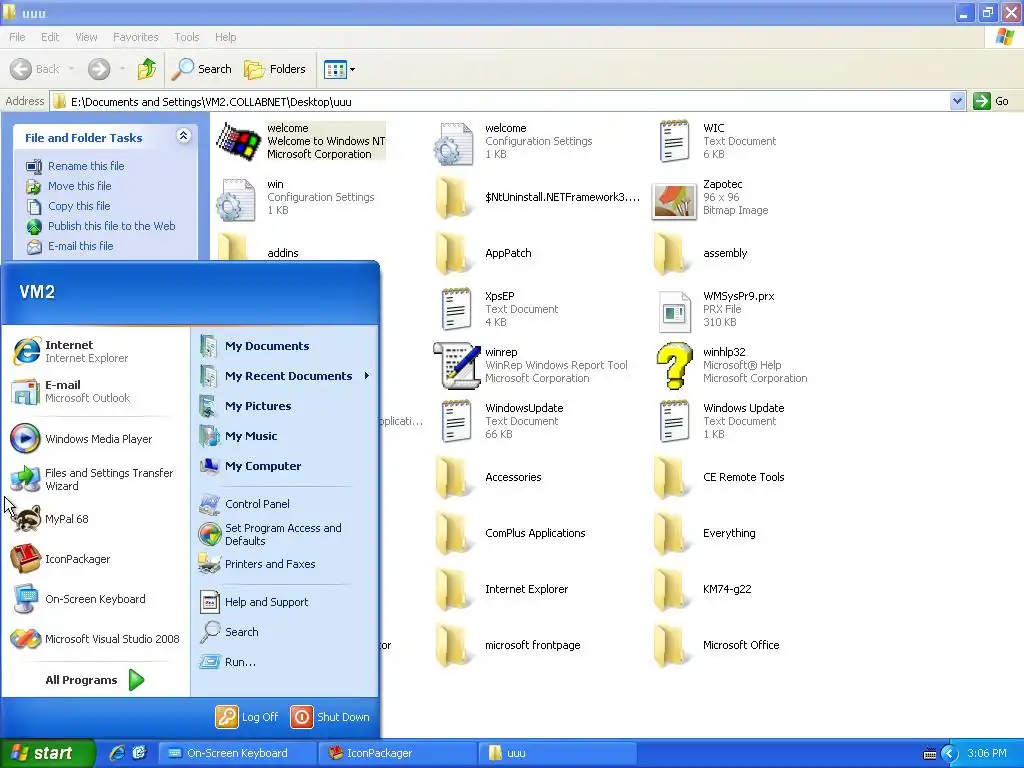Viewport: 1024px width, 768px height.
Task: Select the welcome Windows NT application file
Action: [301, 141]
